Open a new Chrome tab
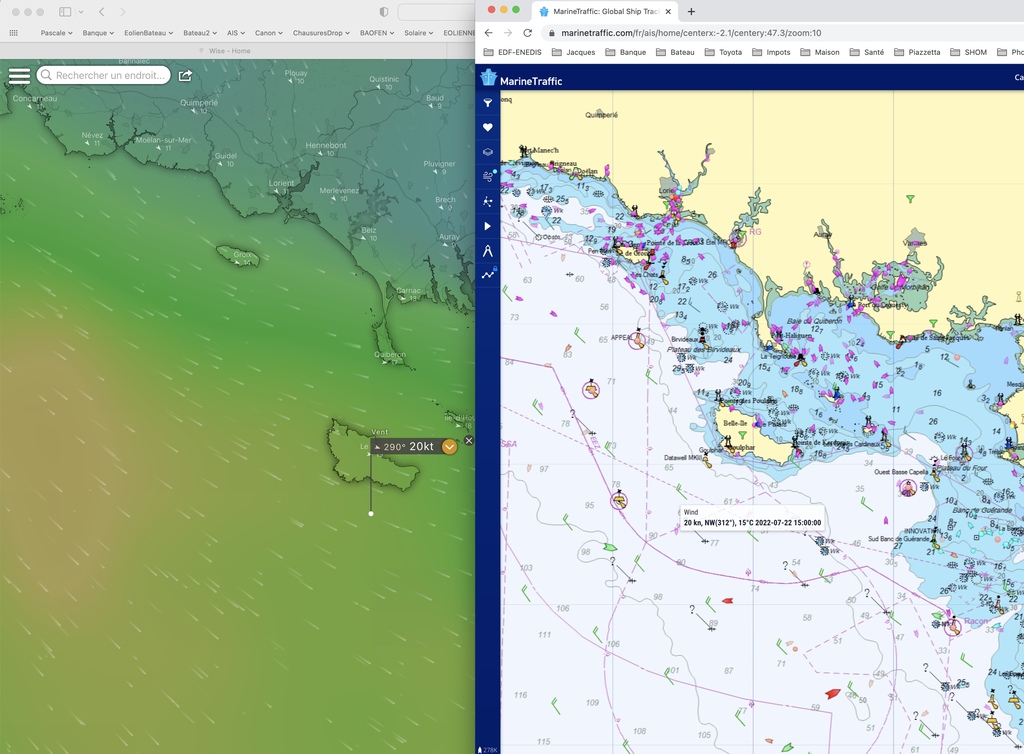 pos(691,12)
